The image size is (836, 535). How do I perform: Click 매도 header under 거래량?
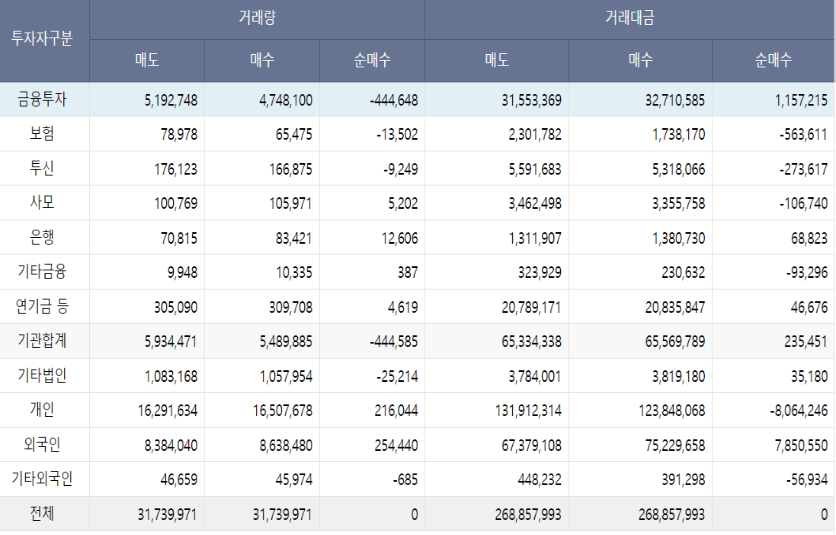click(x=147, y=61)
